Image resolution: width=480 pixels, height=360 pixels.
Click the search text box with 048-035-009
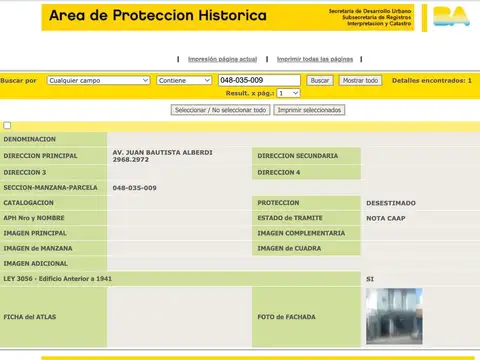click(x=259, y=80)
